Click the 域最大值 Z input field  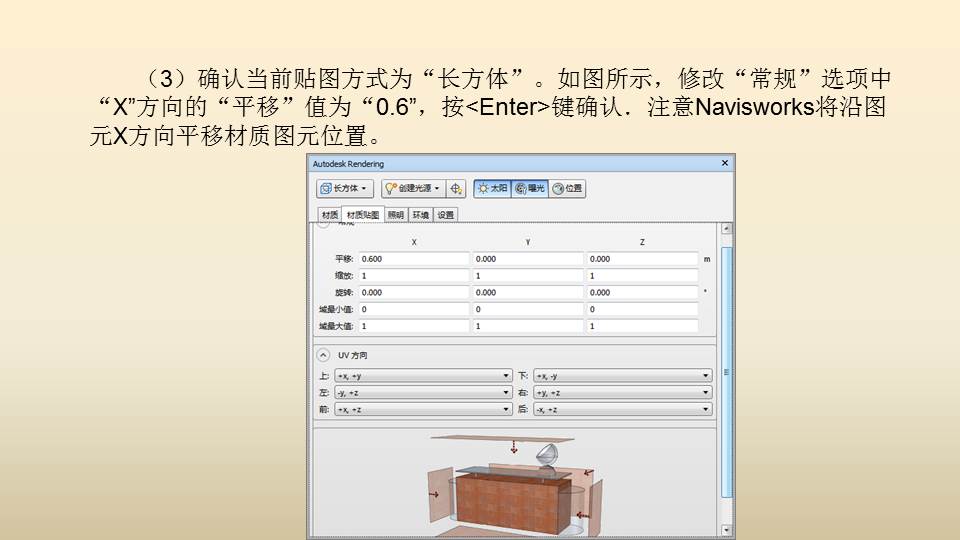(x=642, y=326)
